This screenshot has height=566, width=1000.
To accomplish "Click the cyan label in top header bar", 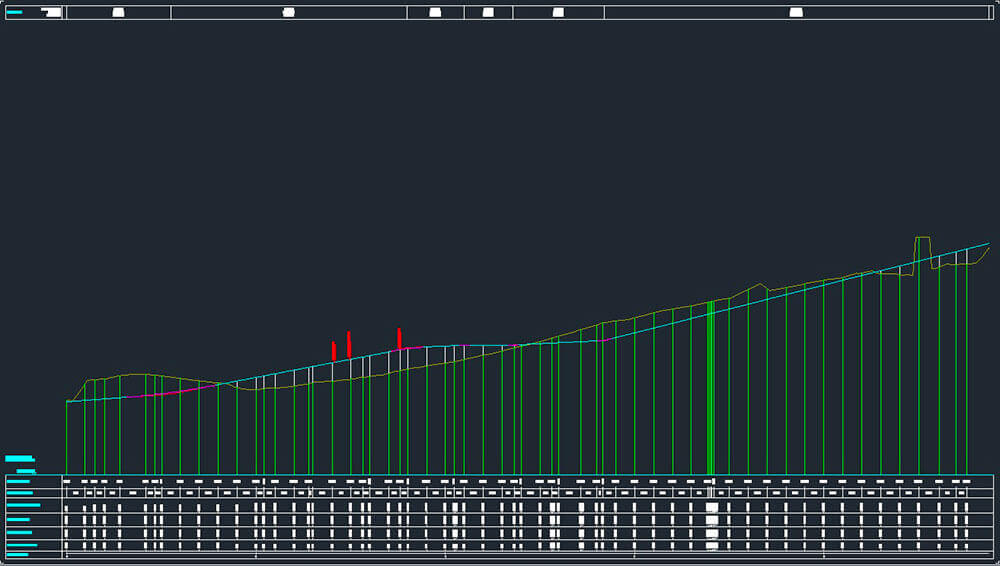I will click(x=14, y=12).
